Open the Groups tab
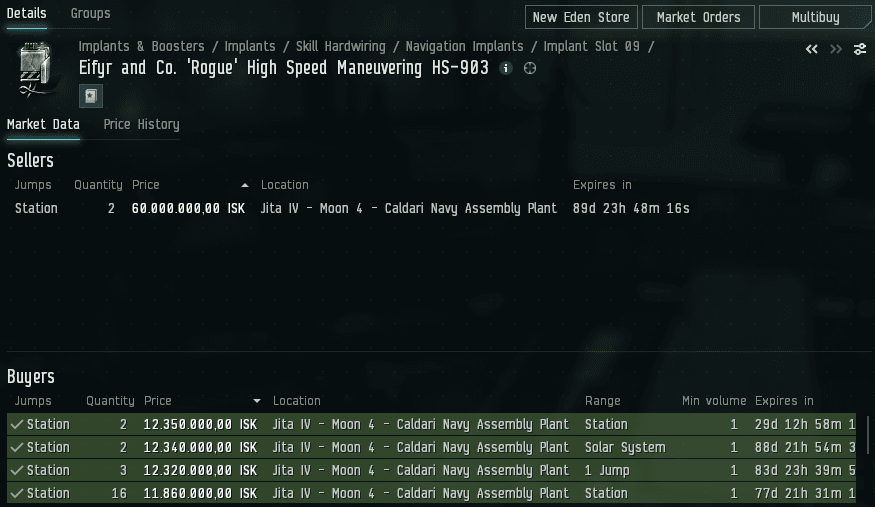 point(91,14)
